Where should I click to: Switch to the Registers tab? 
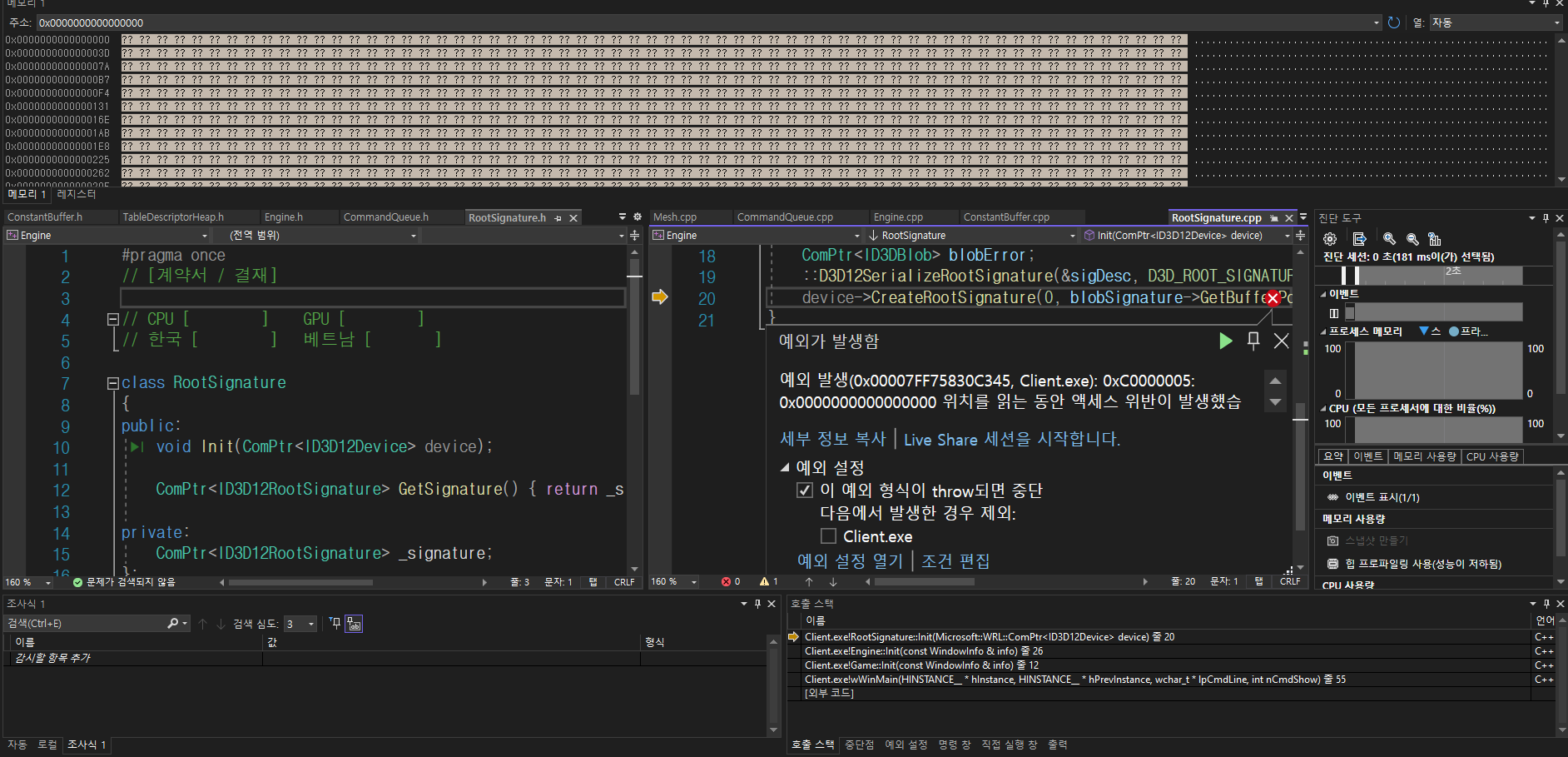coord(77,194)
